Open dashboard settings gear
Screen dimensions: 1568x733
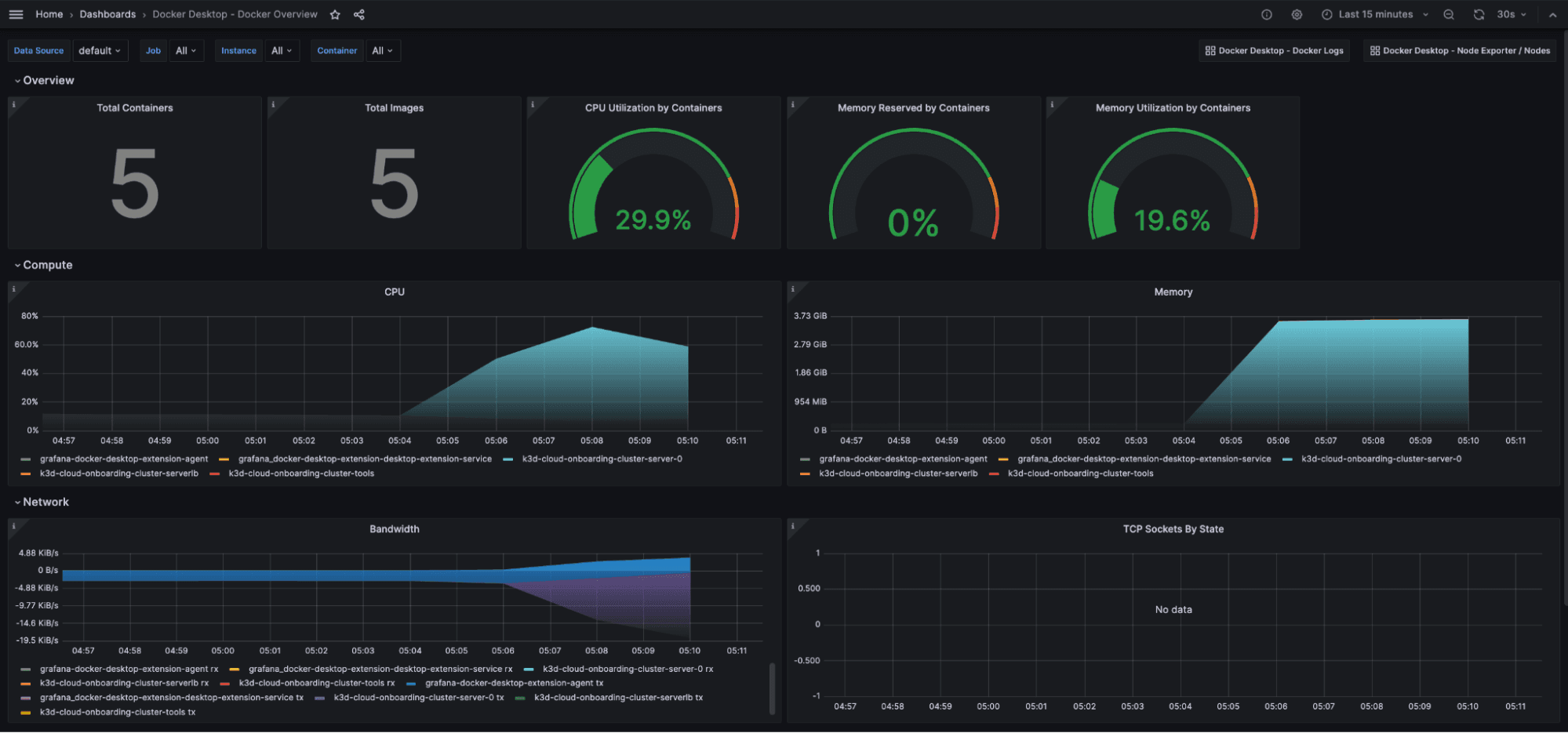point(1297,14)
